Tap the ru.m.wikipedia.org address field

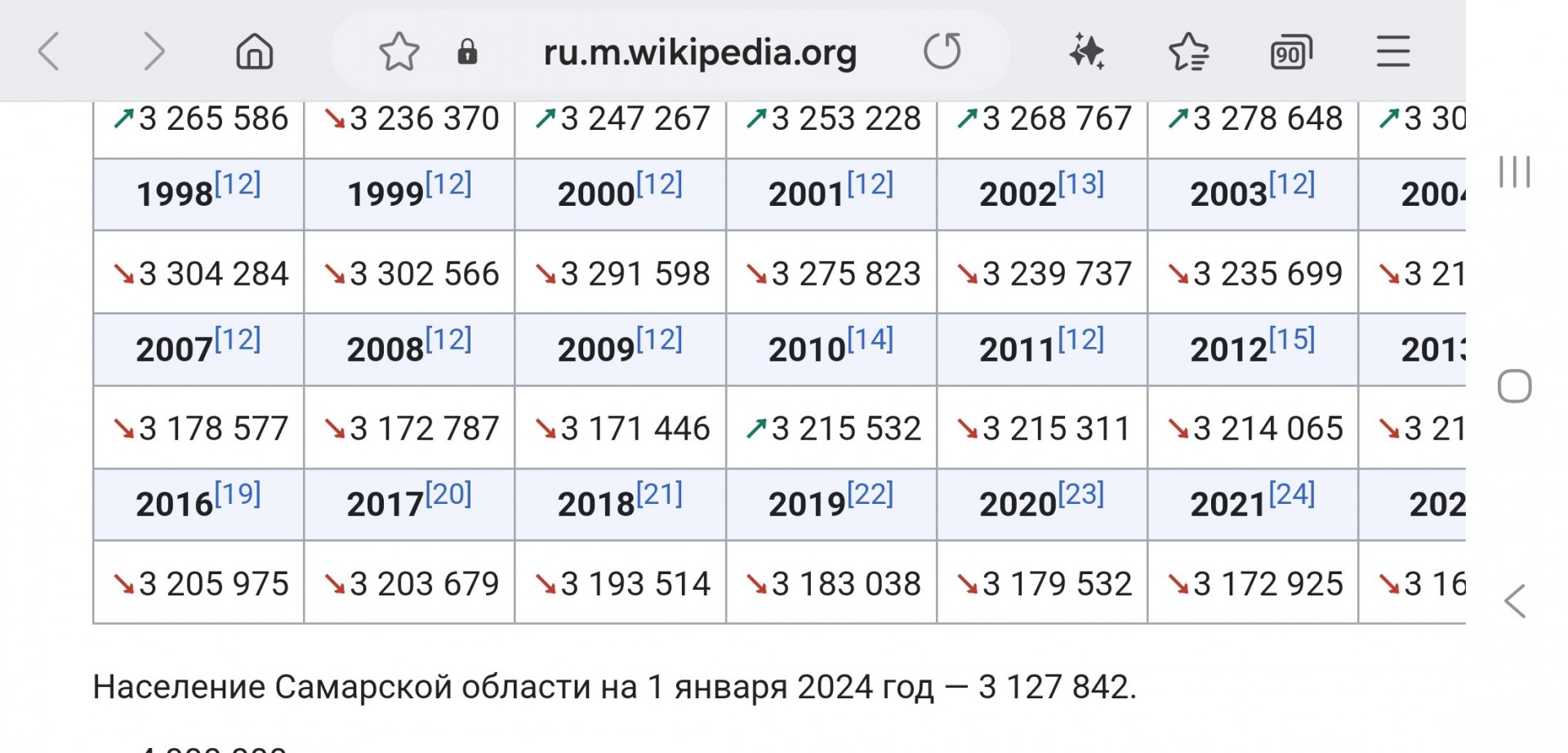tap(700, 52)
